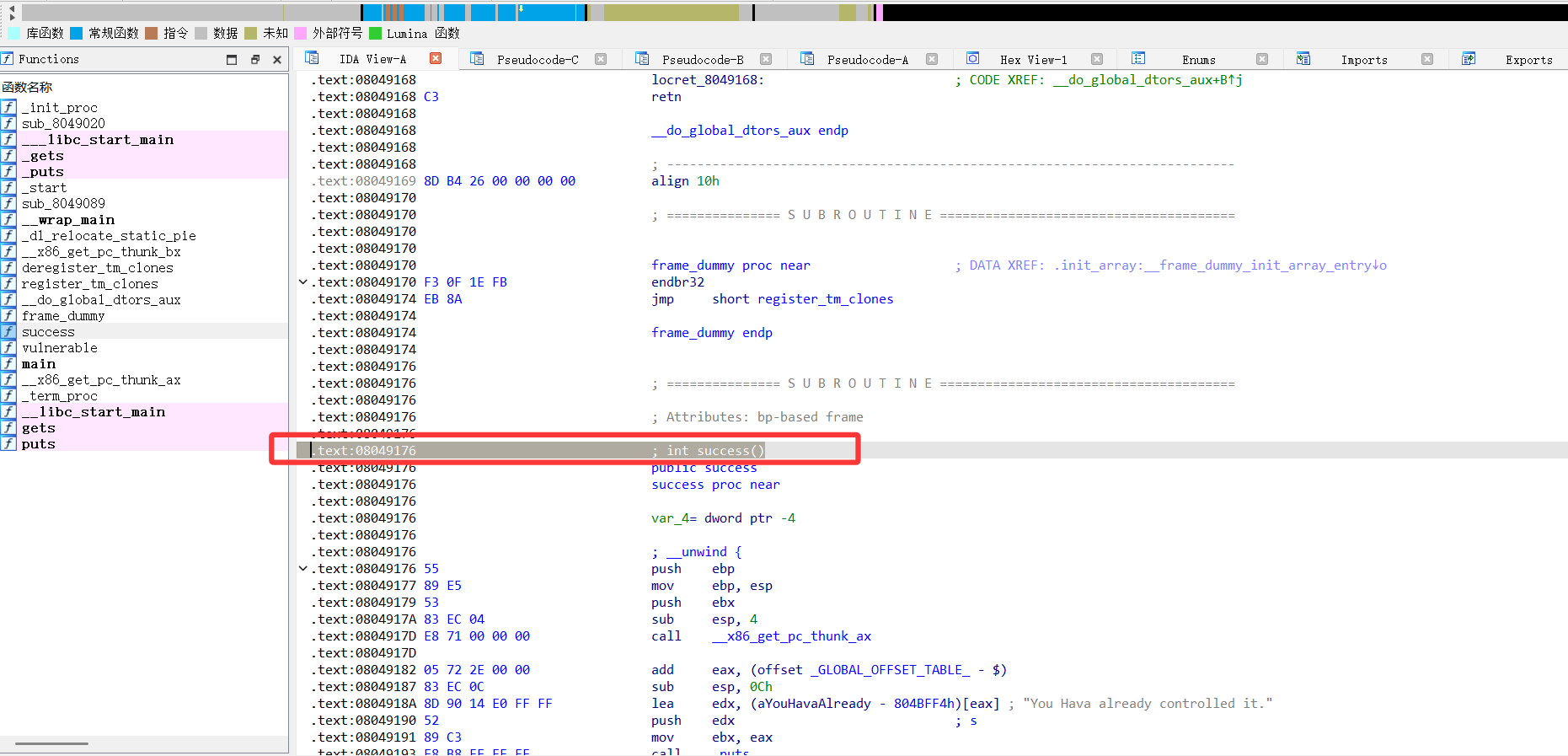The width and height of the screenshot is (1568, 756).
Task: Click the Pseudocode-C tab icon
Action: click(x=477, y=59)
